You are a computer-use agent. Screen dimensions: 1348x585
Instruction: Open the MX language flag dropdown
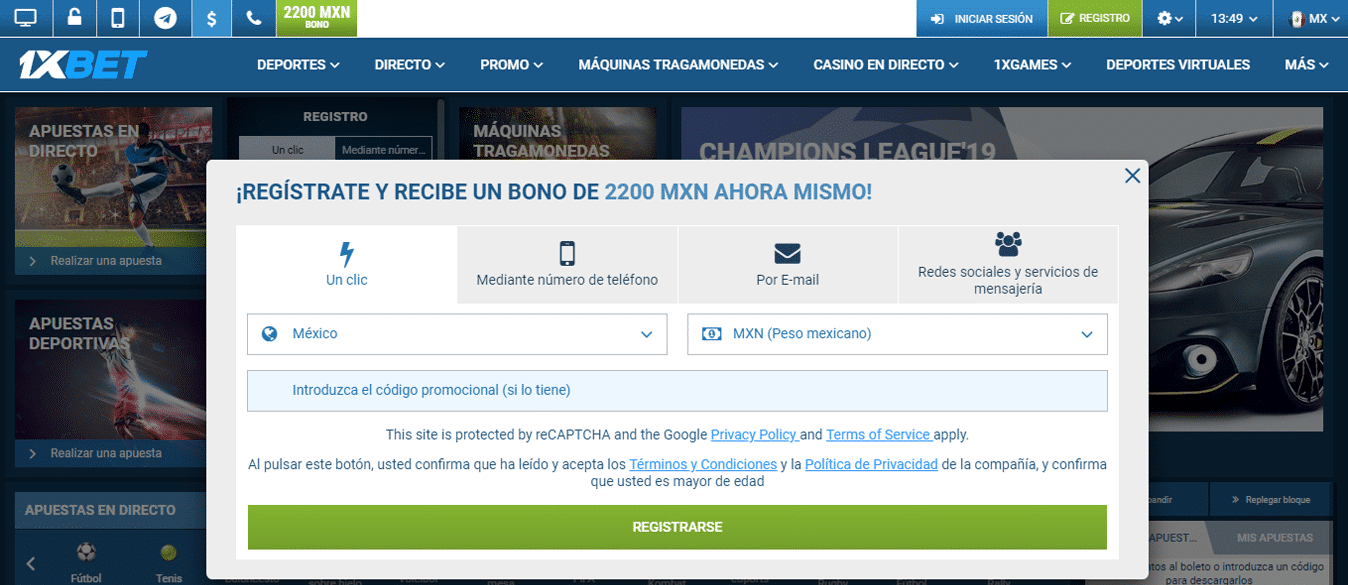1311,18
